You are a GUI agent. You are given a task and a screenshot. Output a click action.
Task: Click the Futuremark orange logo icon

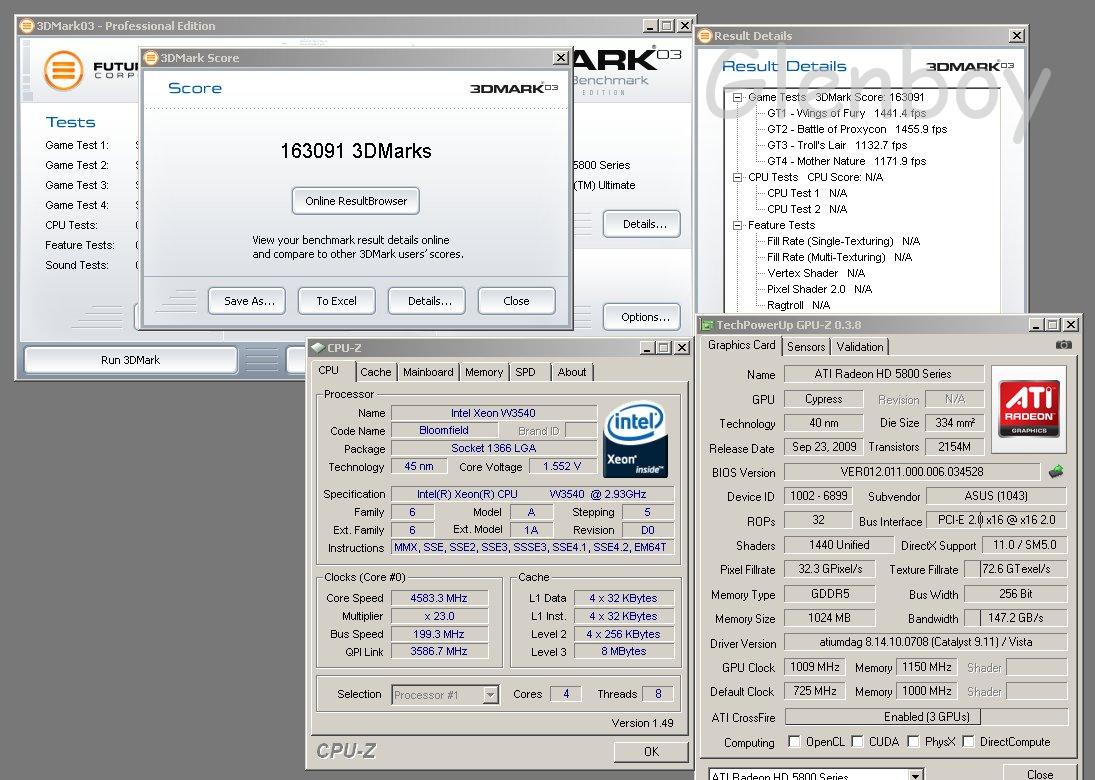pos(63,71)
